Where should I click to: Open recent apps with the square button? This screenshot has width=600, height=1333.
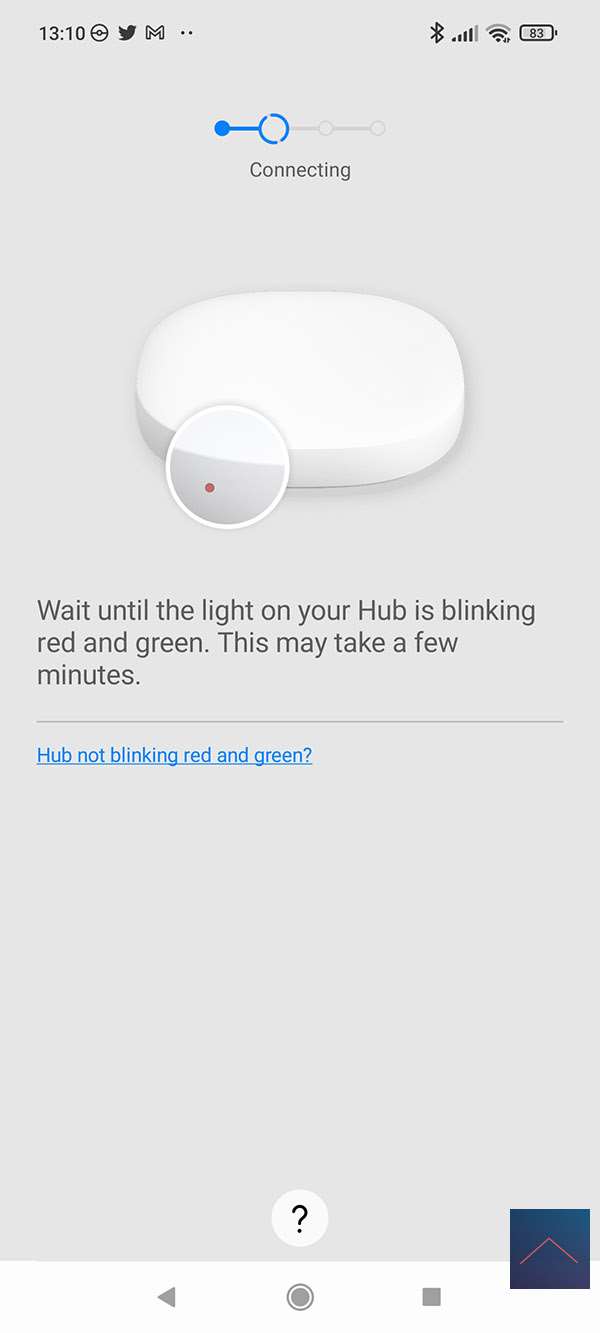point(432,1297)
